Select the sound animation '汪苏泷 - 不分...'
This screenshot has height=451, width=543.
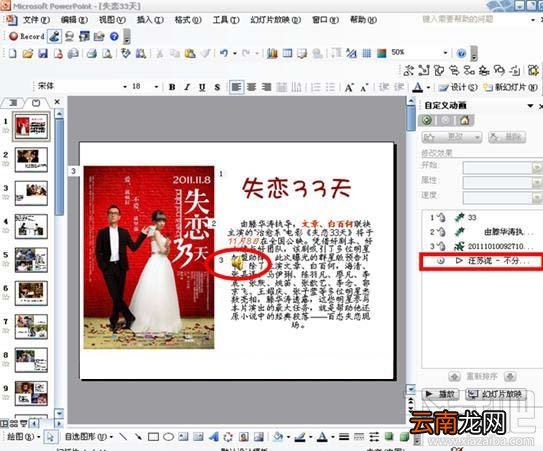point(481,261)
